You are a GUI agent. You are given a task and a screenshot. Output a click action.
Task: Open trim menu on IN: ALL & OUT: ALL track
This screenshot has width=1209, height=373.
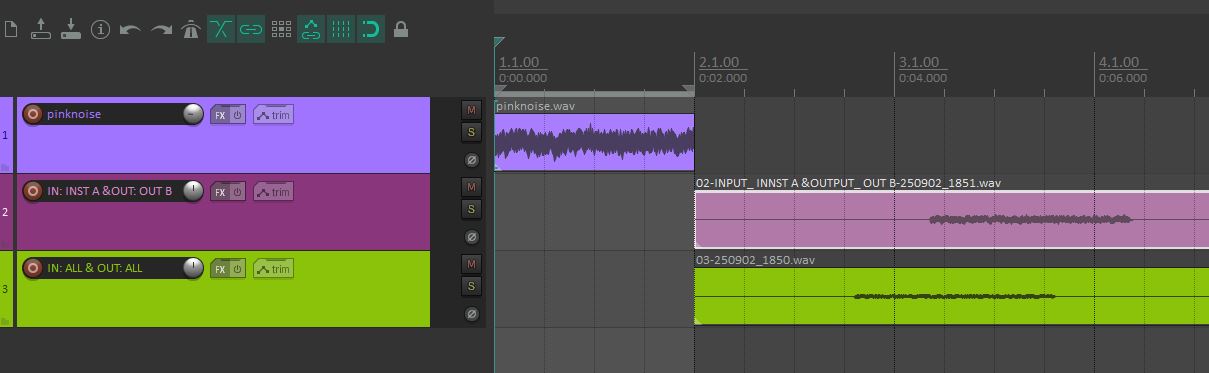273,268
